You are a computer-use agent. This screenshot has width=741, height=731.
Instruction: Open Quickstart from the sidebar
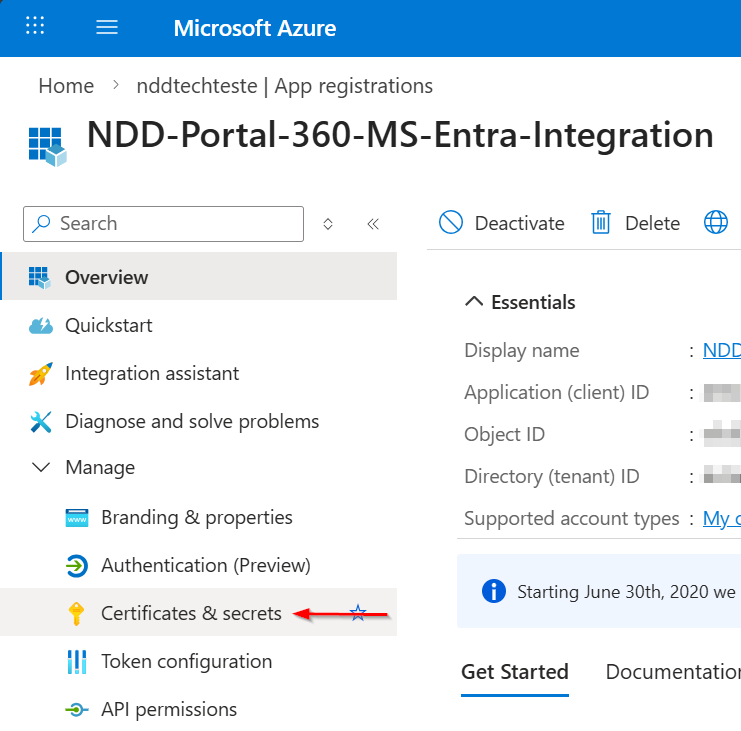pos(108,325)
